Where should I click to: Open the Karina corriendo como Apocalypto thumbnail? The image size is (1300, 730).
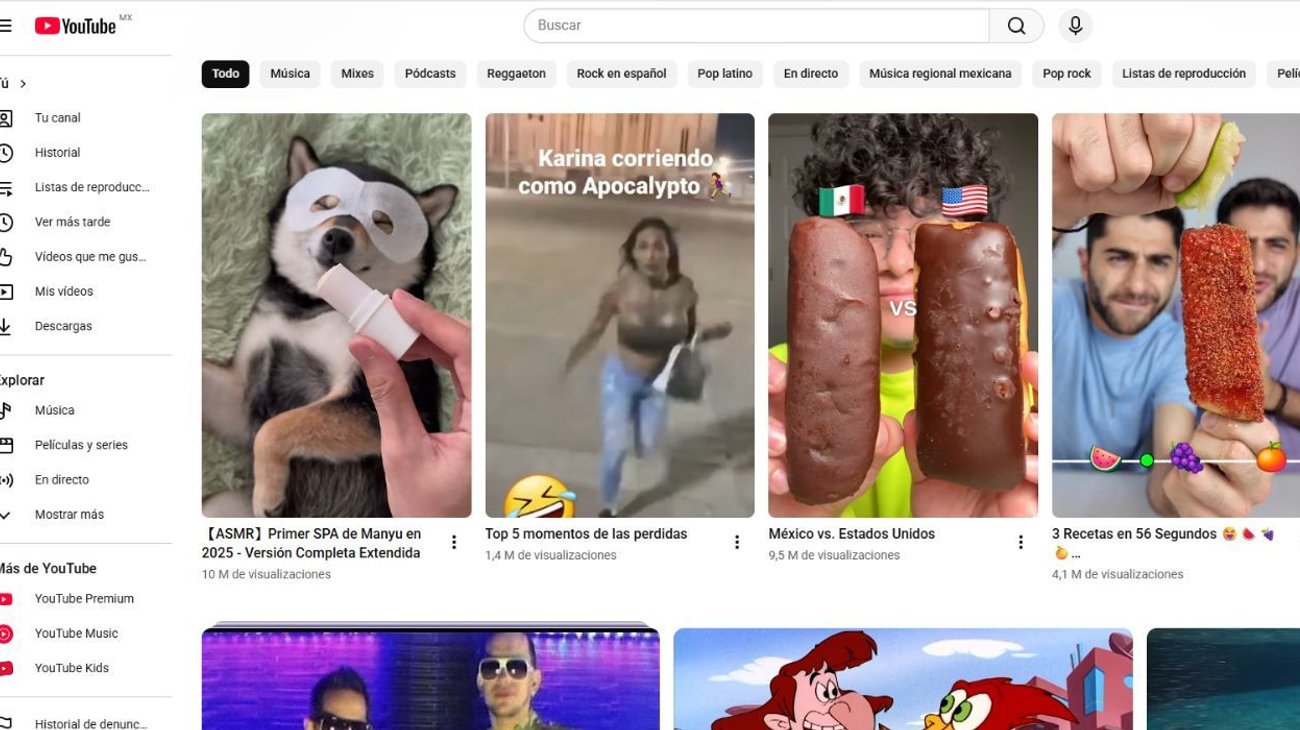[620, 315]
